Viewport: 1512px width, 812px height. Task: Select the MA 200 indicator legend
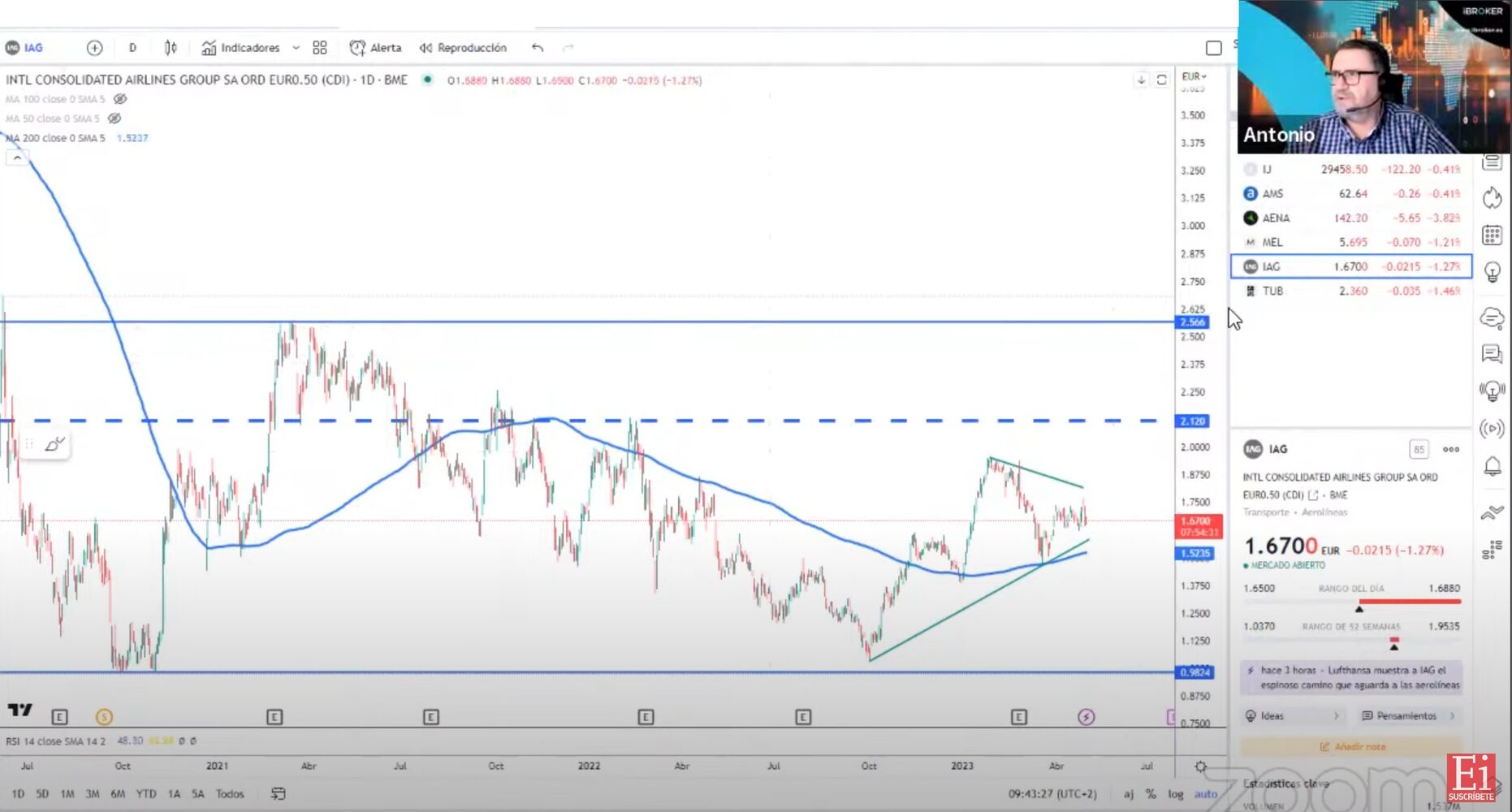[55, 138]
